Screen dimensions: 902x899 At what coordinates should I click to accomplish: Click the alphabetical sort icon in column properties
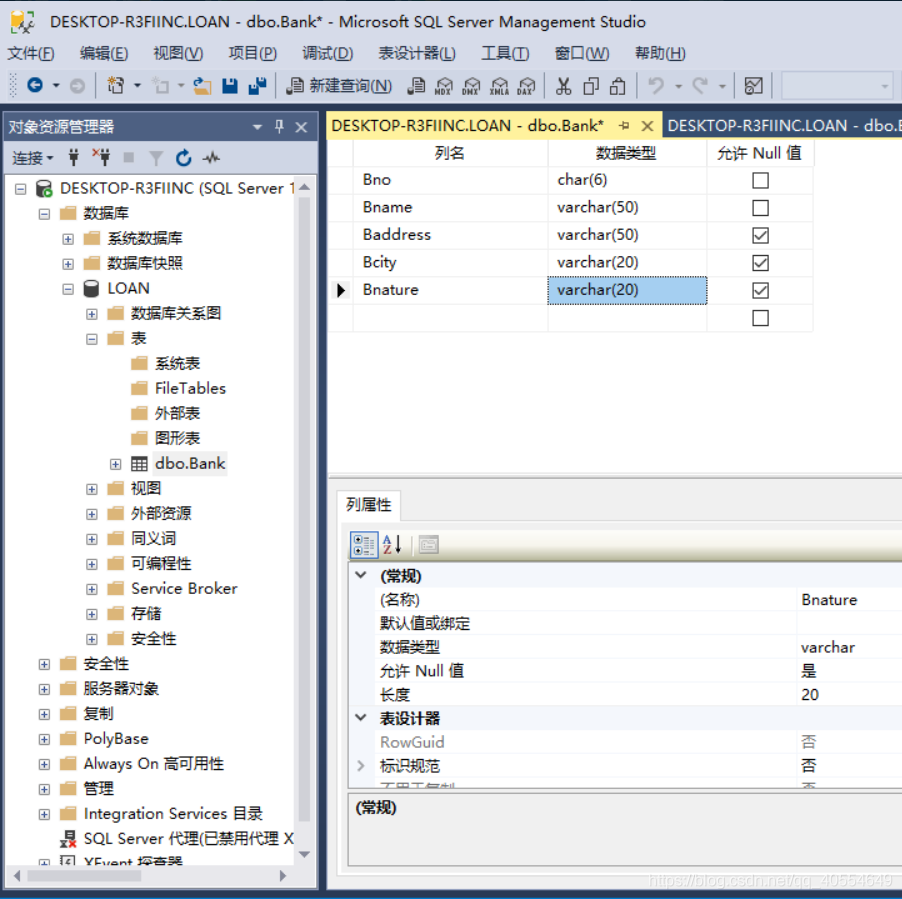pos(392,545)
